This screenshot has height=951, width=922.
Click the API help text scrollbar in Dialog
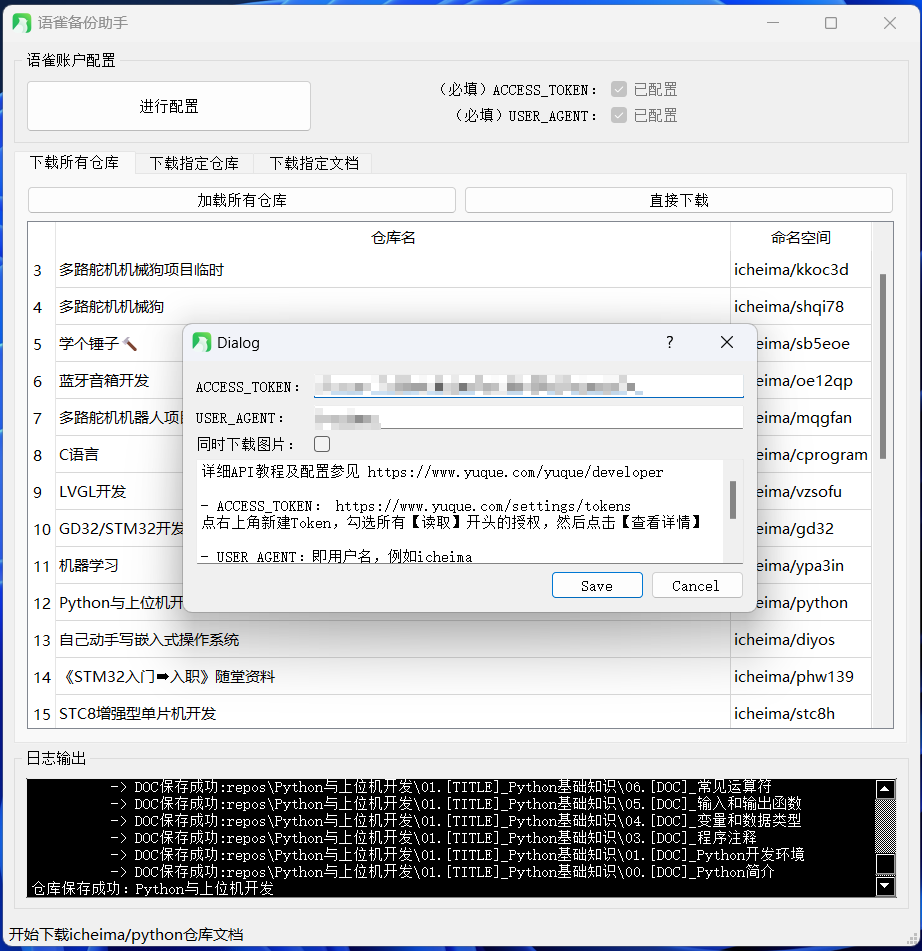click(x=733, y=500)
